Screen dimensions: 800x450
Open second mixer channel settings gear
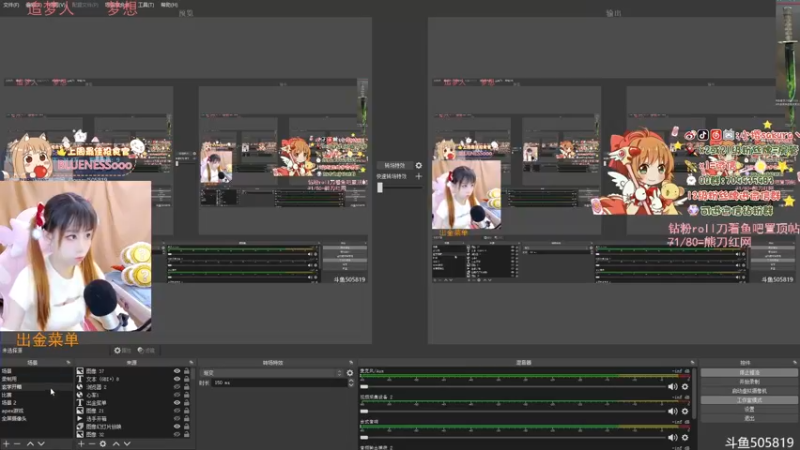(x=685, y=411)
